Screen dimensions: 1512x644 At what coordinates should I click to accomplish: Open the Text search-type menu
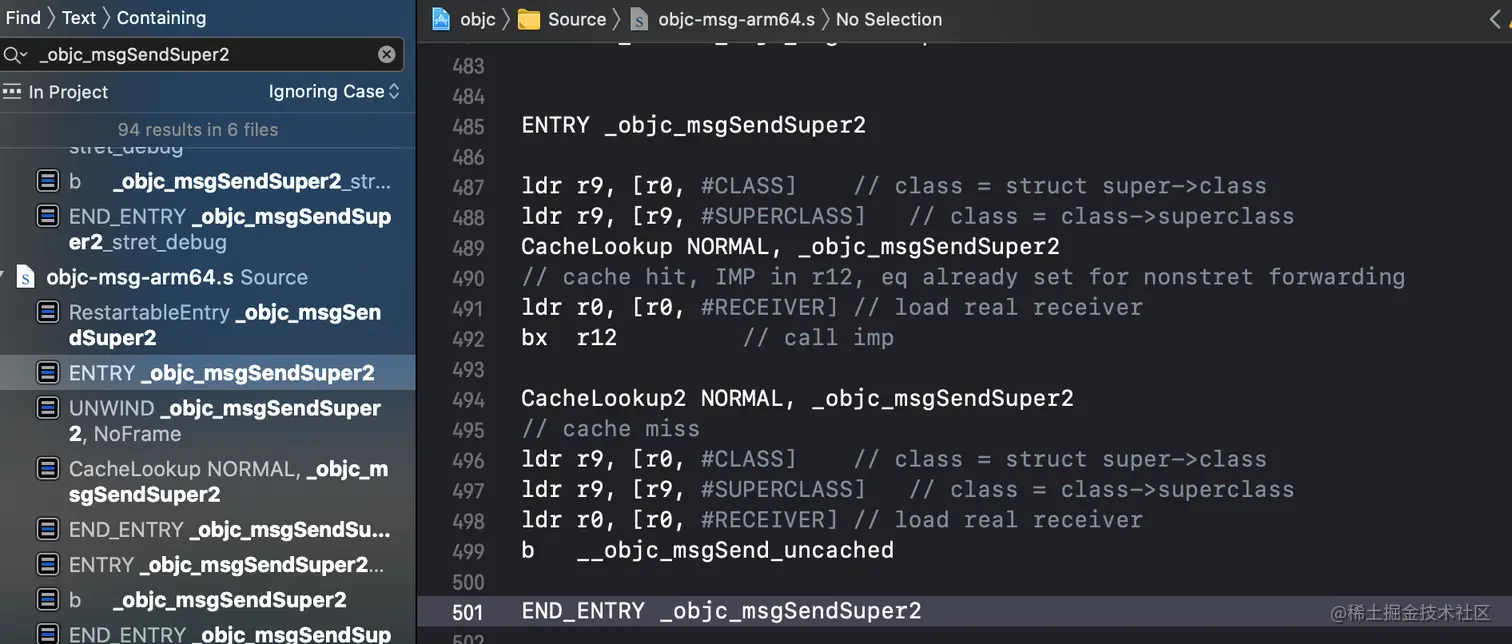point(79,18)
